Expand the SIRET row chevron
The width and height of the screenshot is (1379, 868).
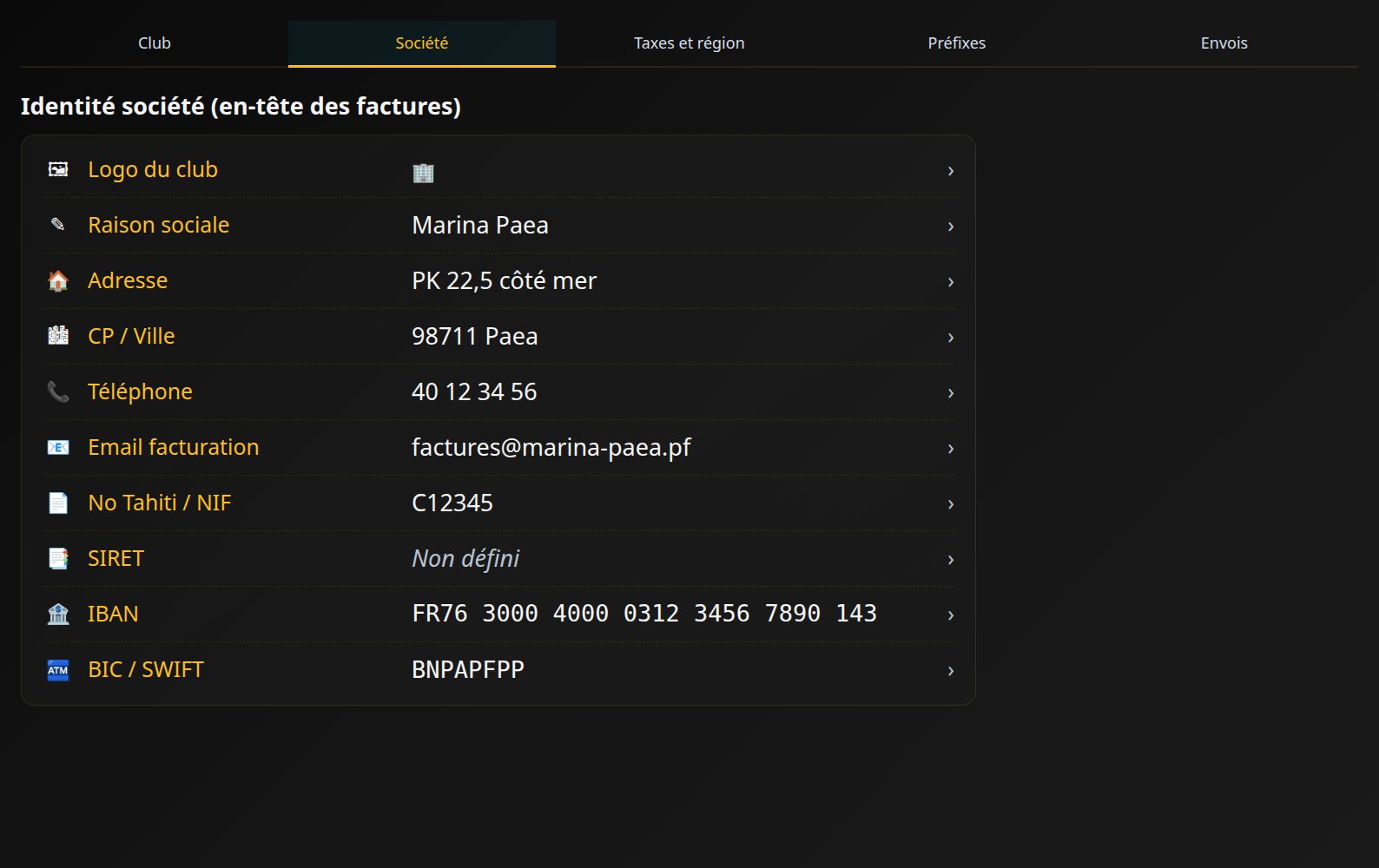(951, 560)
